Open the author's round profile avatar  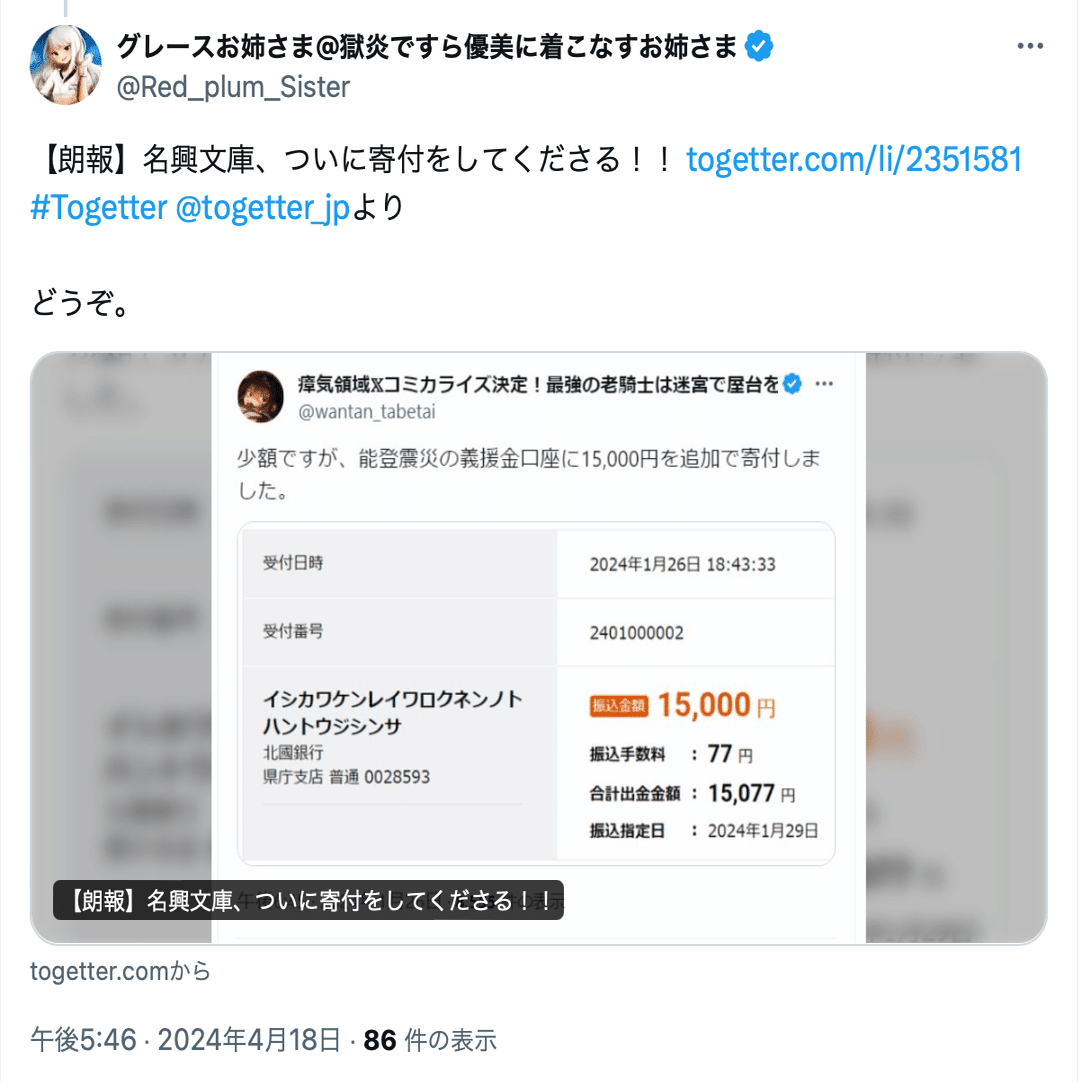(x=66, y=65)
